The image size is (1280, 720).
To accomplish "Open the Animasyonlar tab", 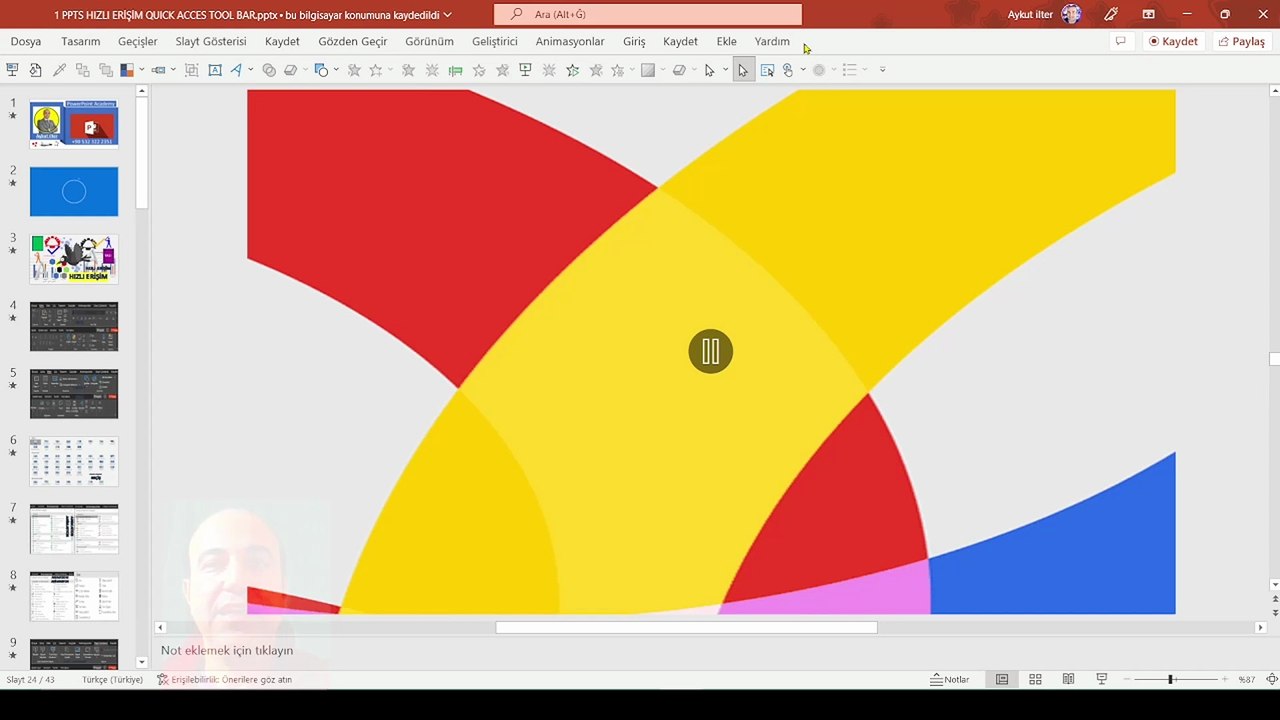I will [570, 42].
